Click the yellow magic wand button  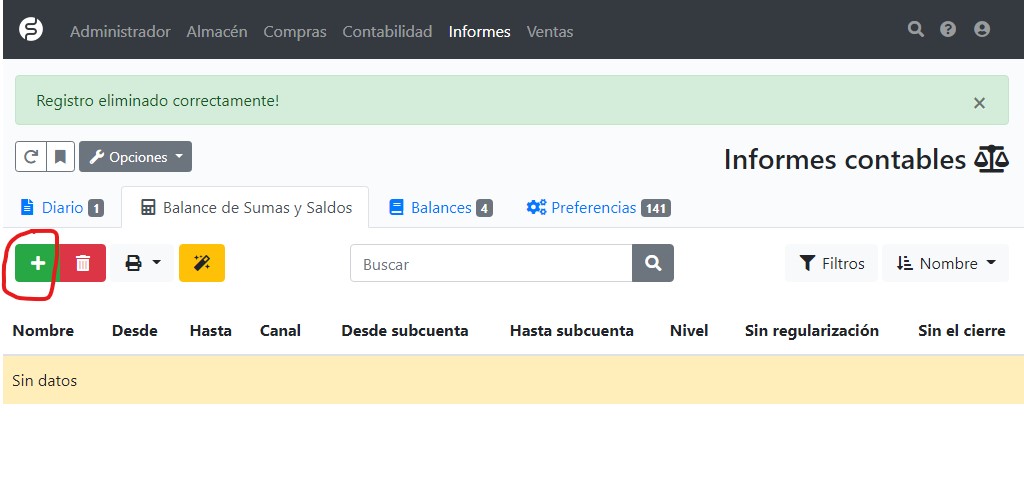click(201, 263)
